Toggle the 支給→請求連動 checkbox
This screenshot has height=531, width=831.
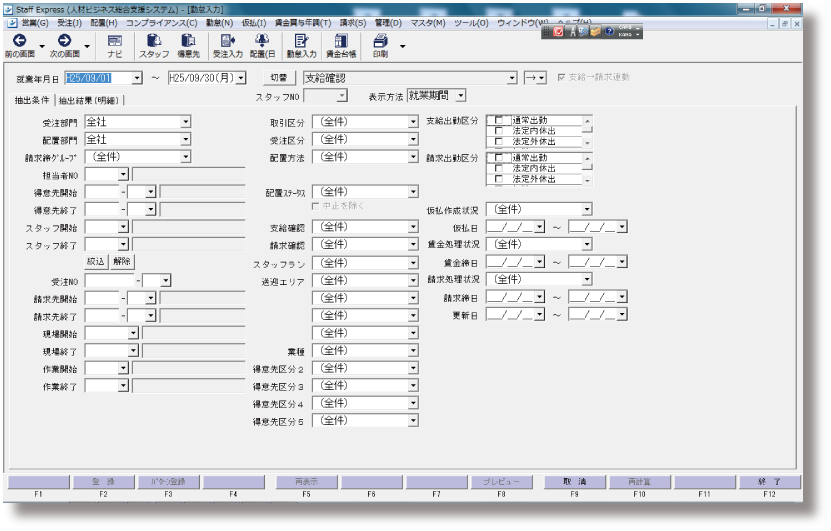click(x=561, y=77)
